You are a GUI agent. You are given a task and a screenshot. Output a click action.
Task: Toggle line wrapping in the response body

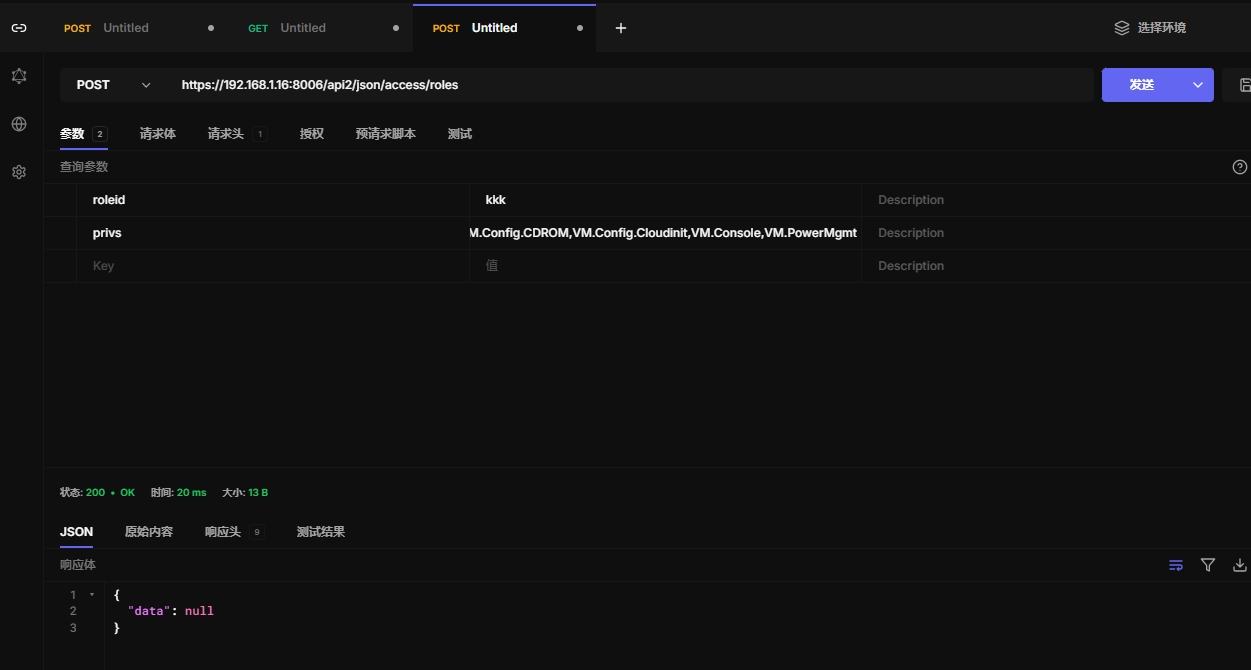click(1176, 565)
